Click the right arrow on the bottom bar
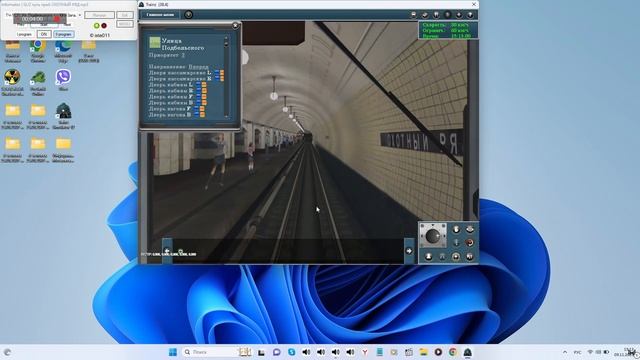The height and width of the screenshot is (360, 640). click(409, 251)
